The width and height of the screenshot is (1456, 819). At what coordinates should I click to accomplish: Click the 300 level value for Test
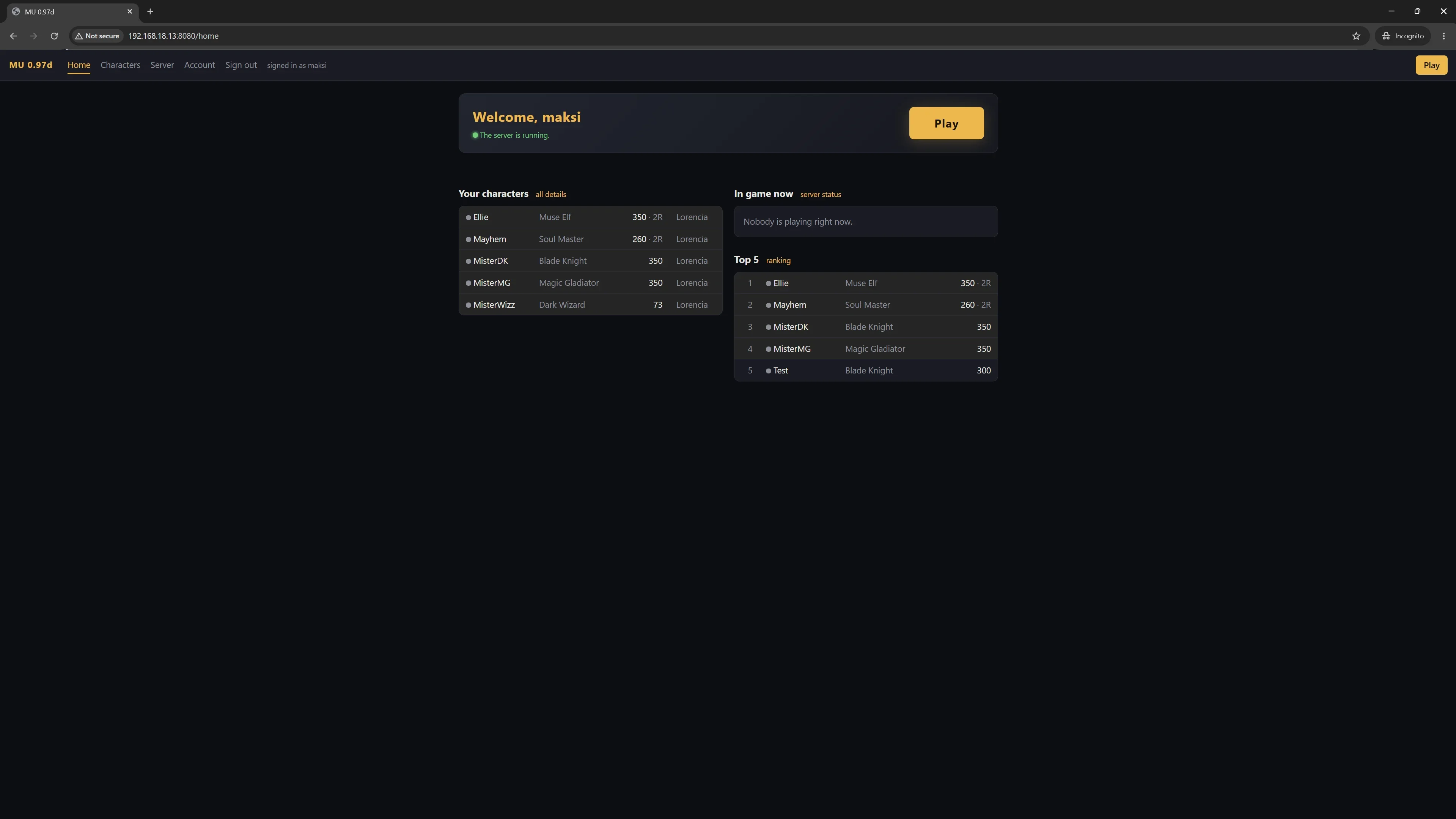(983, 370)
